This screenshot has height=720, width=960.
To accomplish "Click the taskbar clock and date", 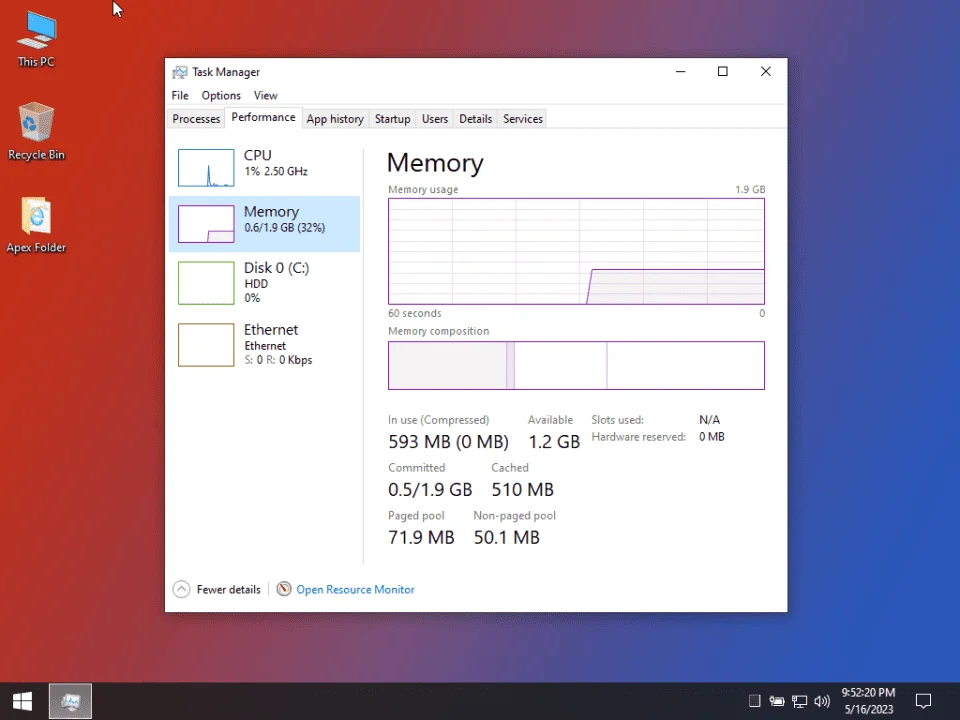I will pos(868,701).
